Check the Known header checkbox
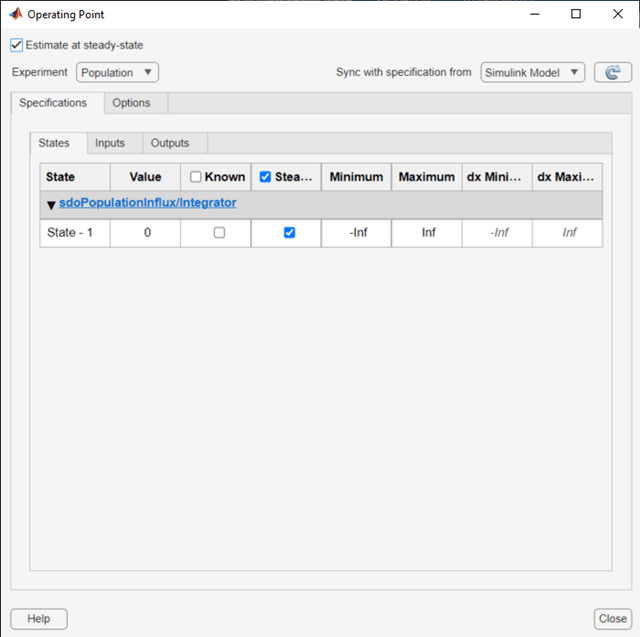This screenshot has height=637, width=640. click(196, 177)
